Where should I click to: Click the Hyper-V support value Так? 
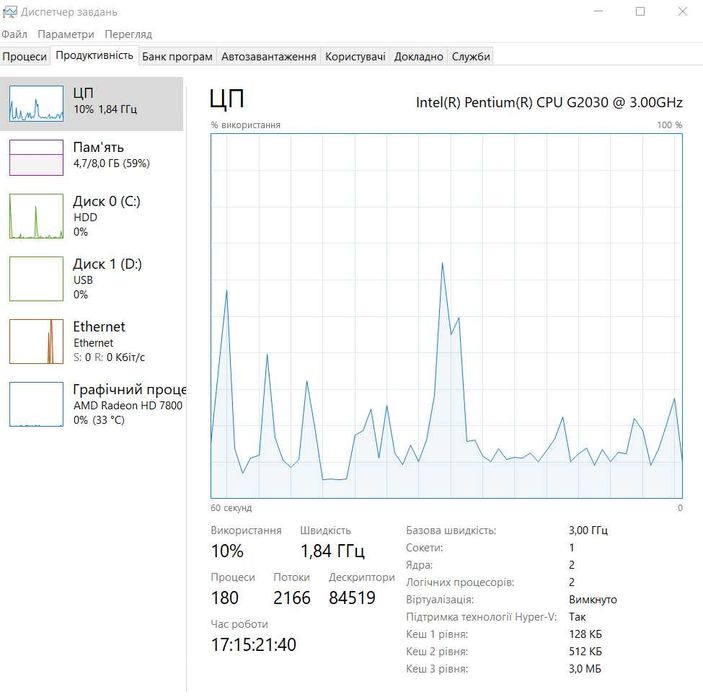pos(577,617)
